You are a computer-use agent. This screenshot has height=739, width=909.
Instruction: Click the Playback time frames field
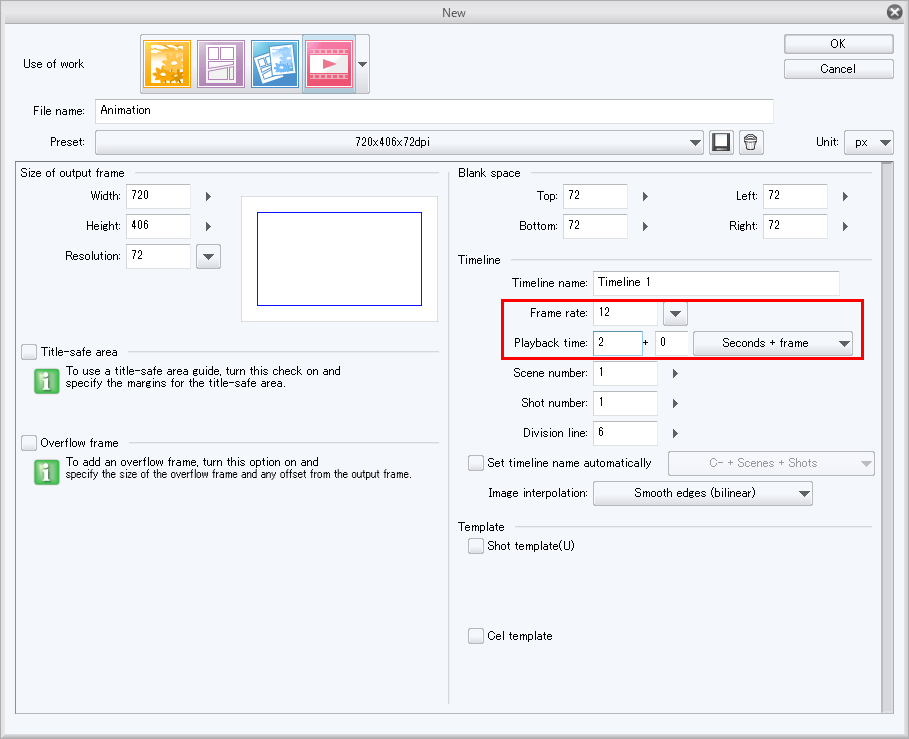[x=671, y=343]
